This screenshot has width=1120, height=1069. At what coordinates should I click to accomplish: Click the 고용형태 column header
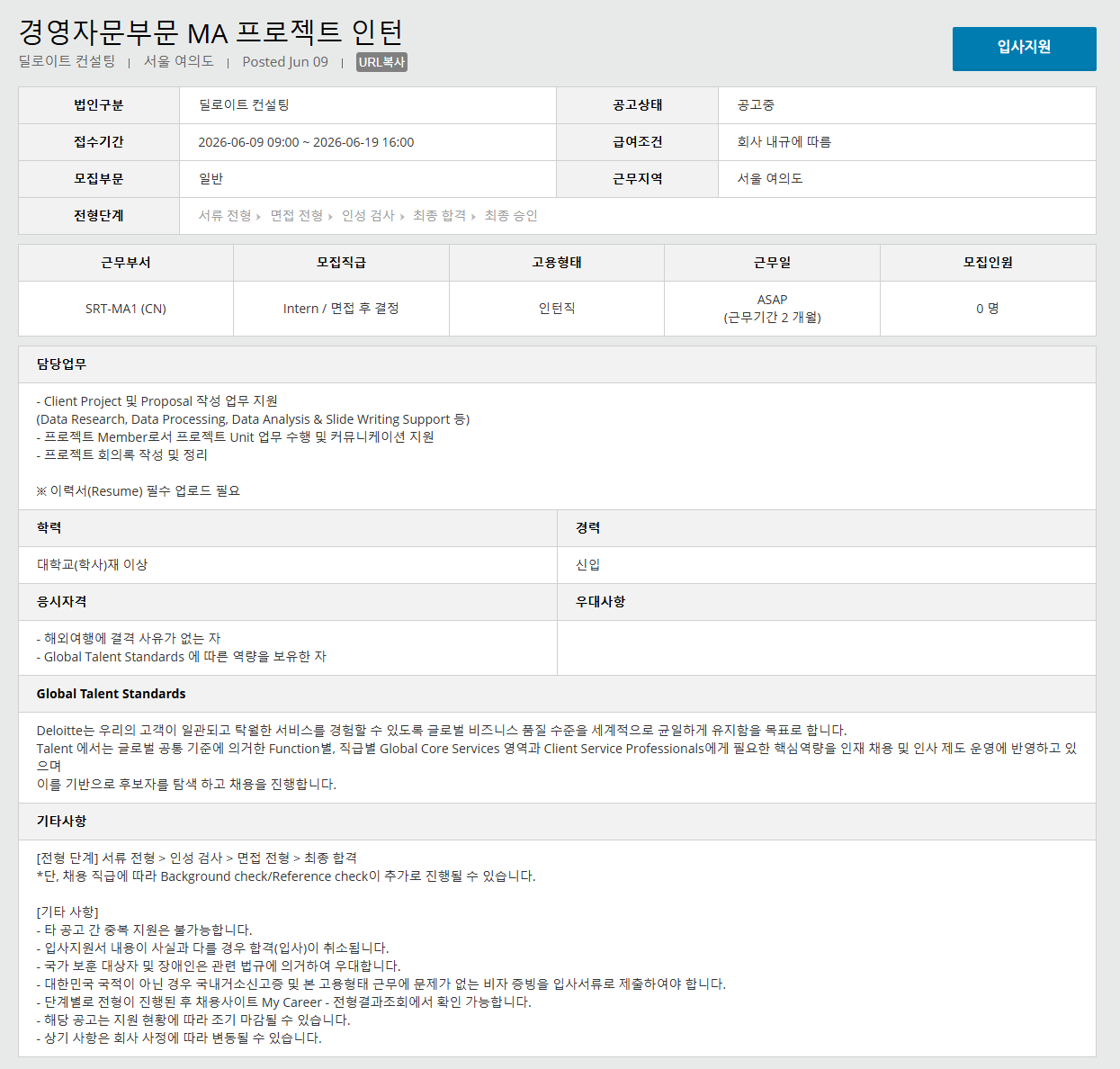pos(557,263)
